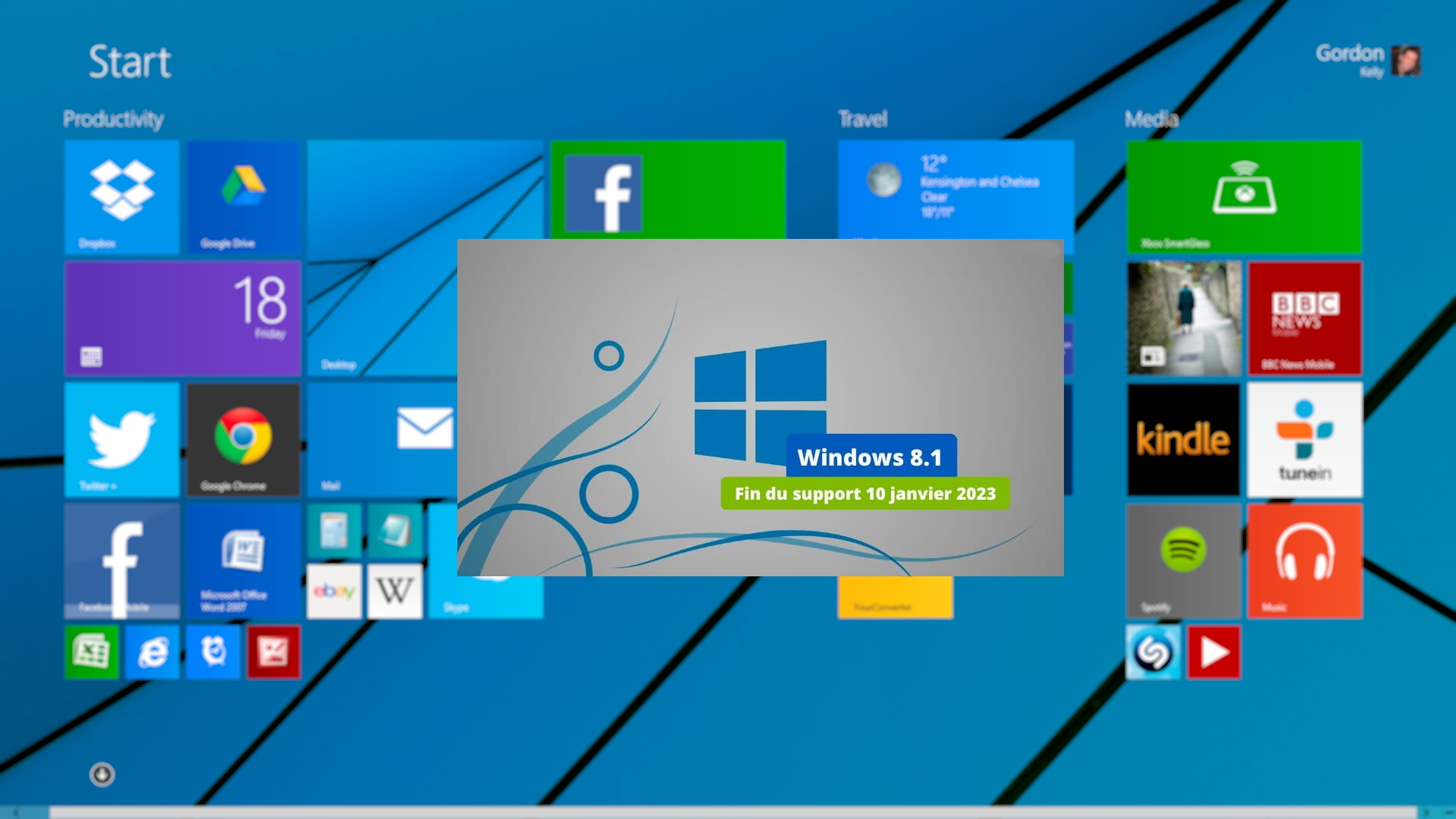Open the Calculator small tile

pos(334,531)
